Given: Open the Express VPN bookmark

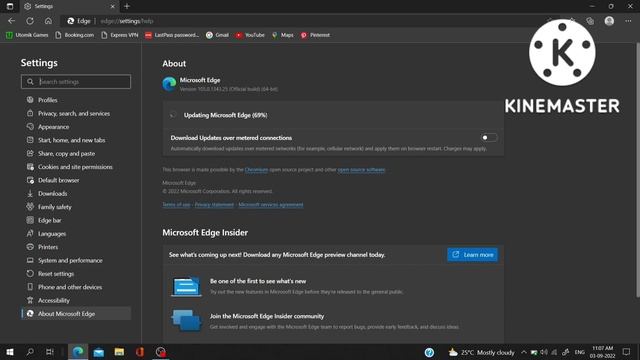Looking at the screenshot, I should click(x=120, y=35).
